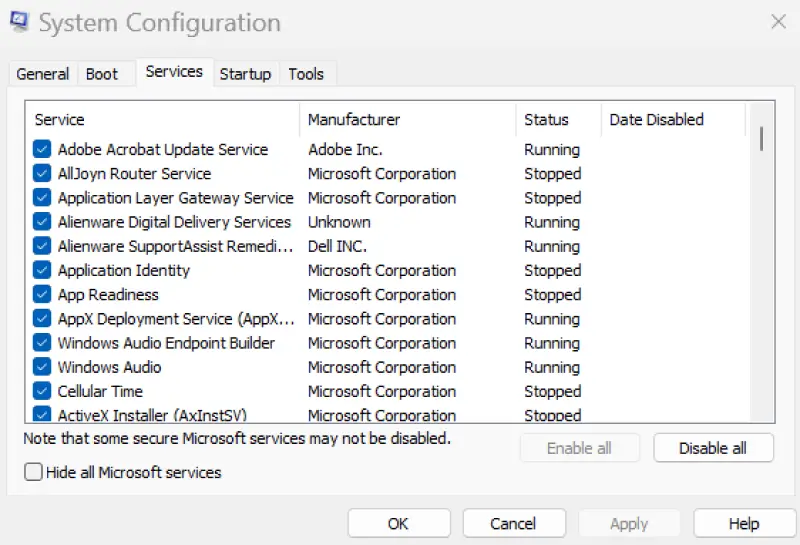Click the Unknown manufacturer cell
The height and width of the screenshot is (545, 800).
coord(339,222)
